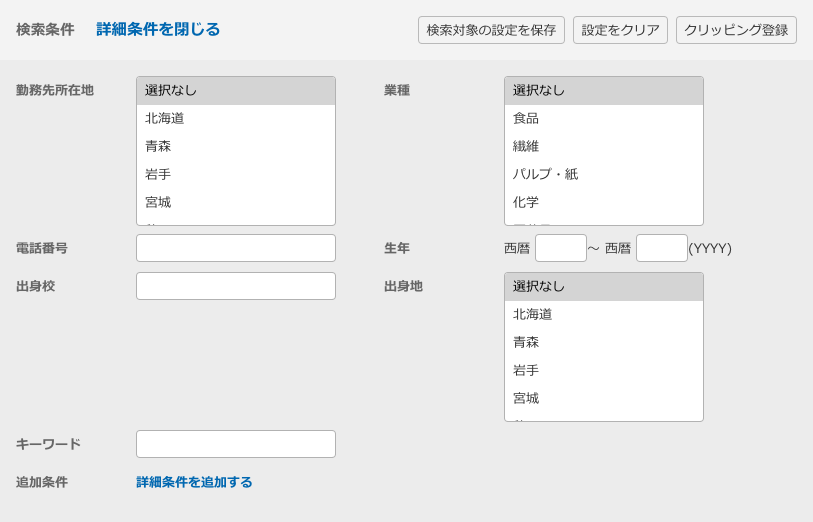Open the 詳細条件を追加する link

tap(194, 482)
